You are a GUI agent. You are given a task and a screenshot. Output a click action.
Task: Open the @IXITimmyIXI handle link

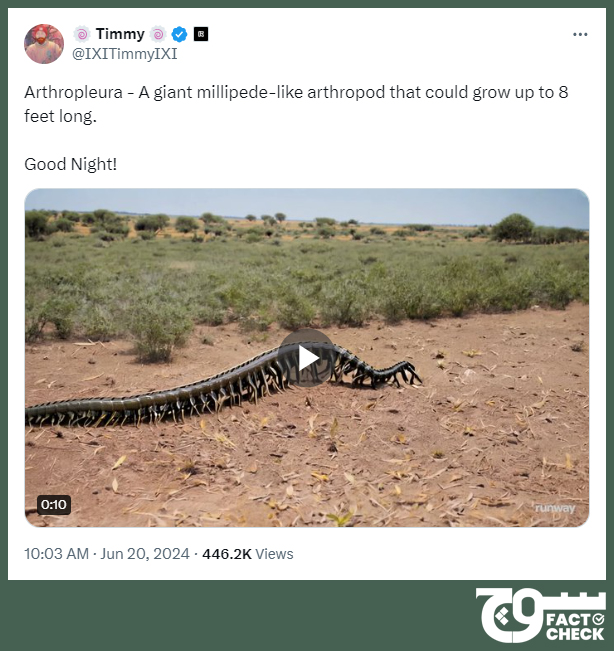coord(125,54)
